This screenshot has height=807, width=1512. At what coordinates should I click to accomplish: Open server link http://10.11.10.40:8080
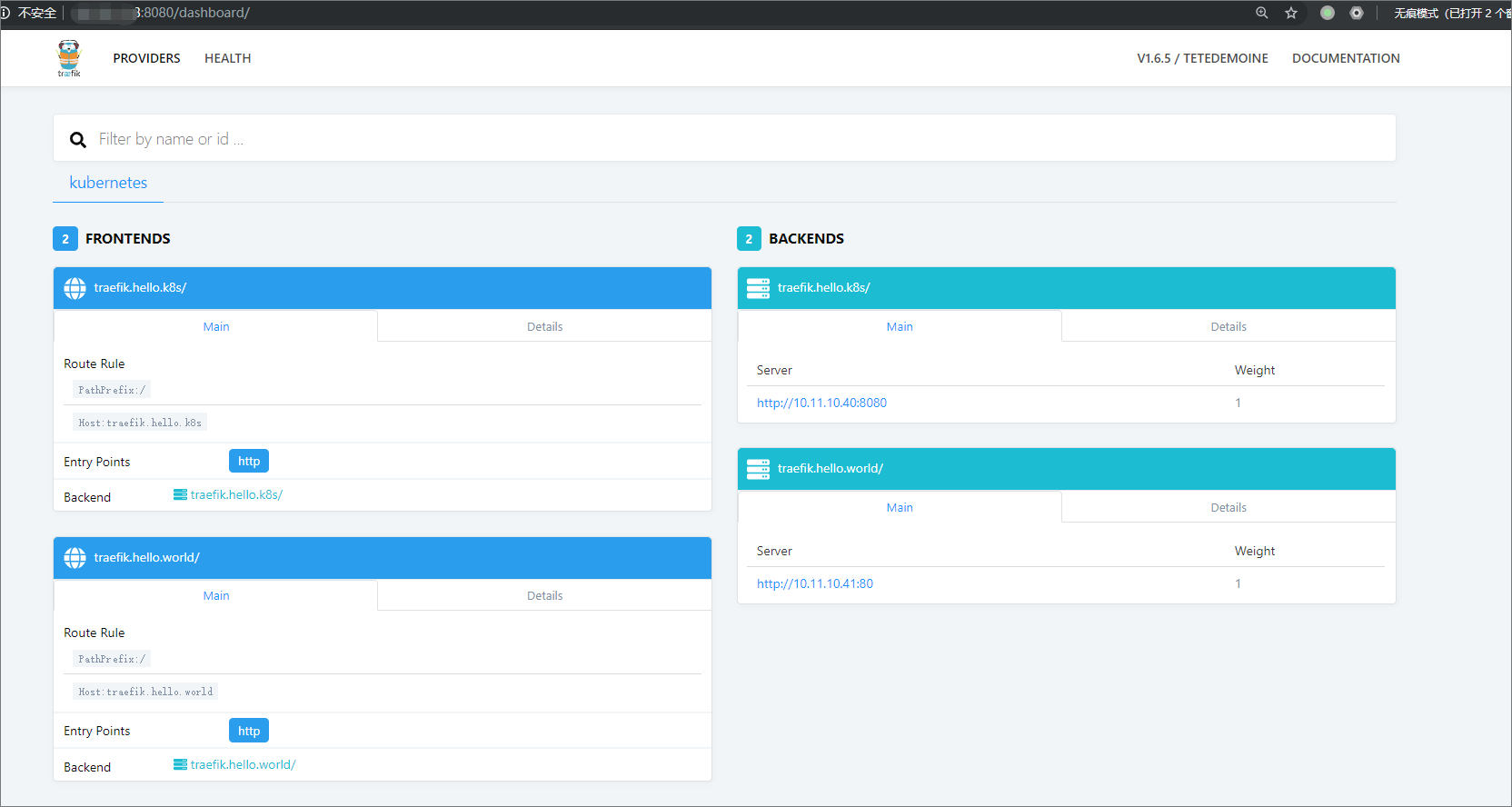coord(821,403)
